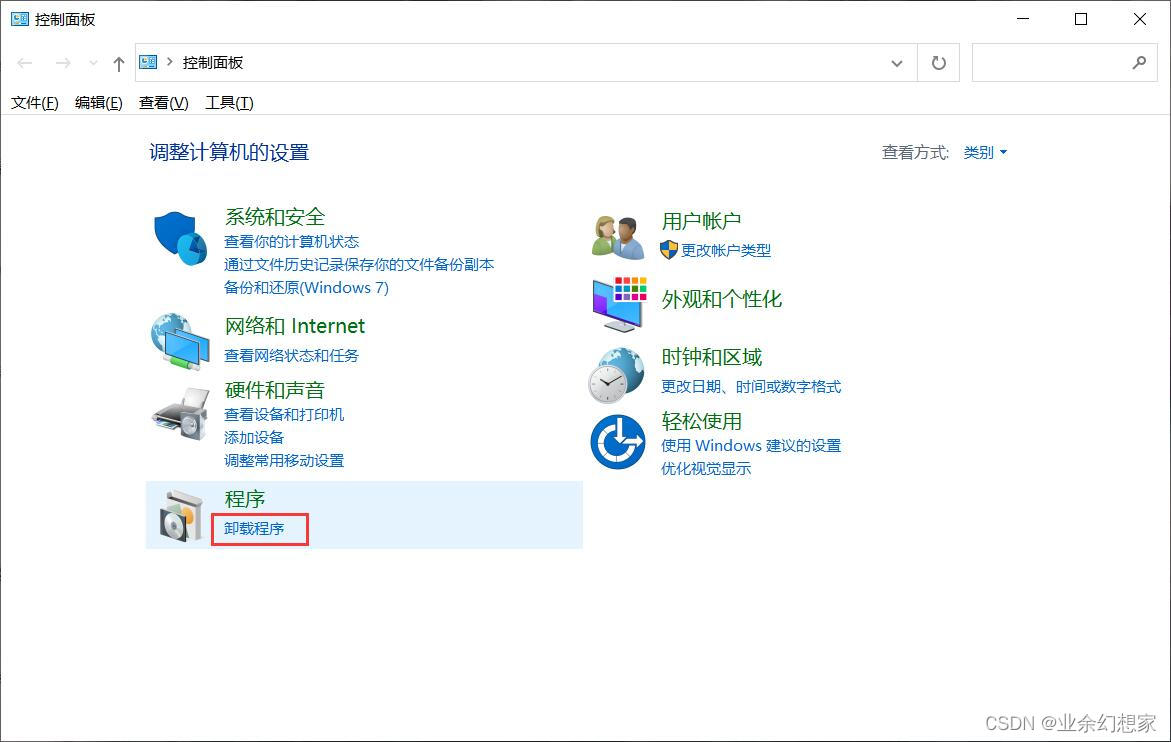1171x742 pixels.
Task: Click the Control Panel icon in the address bar
Action: [x=149, y=63]
